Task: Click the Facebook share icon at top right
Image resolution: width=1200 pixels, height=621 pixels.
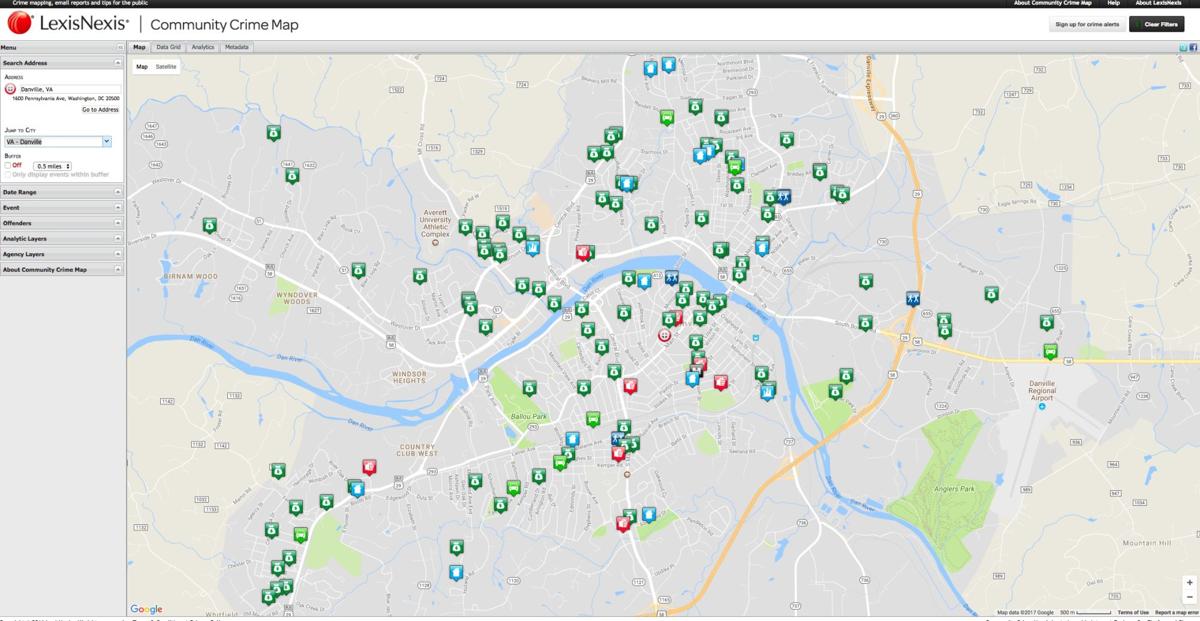Action: pyautogui.click(x=1191, y=46)
